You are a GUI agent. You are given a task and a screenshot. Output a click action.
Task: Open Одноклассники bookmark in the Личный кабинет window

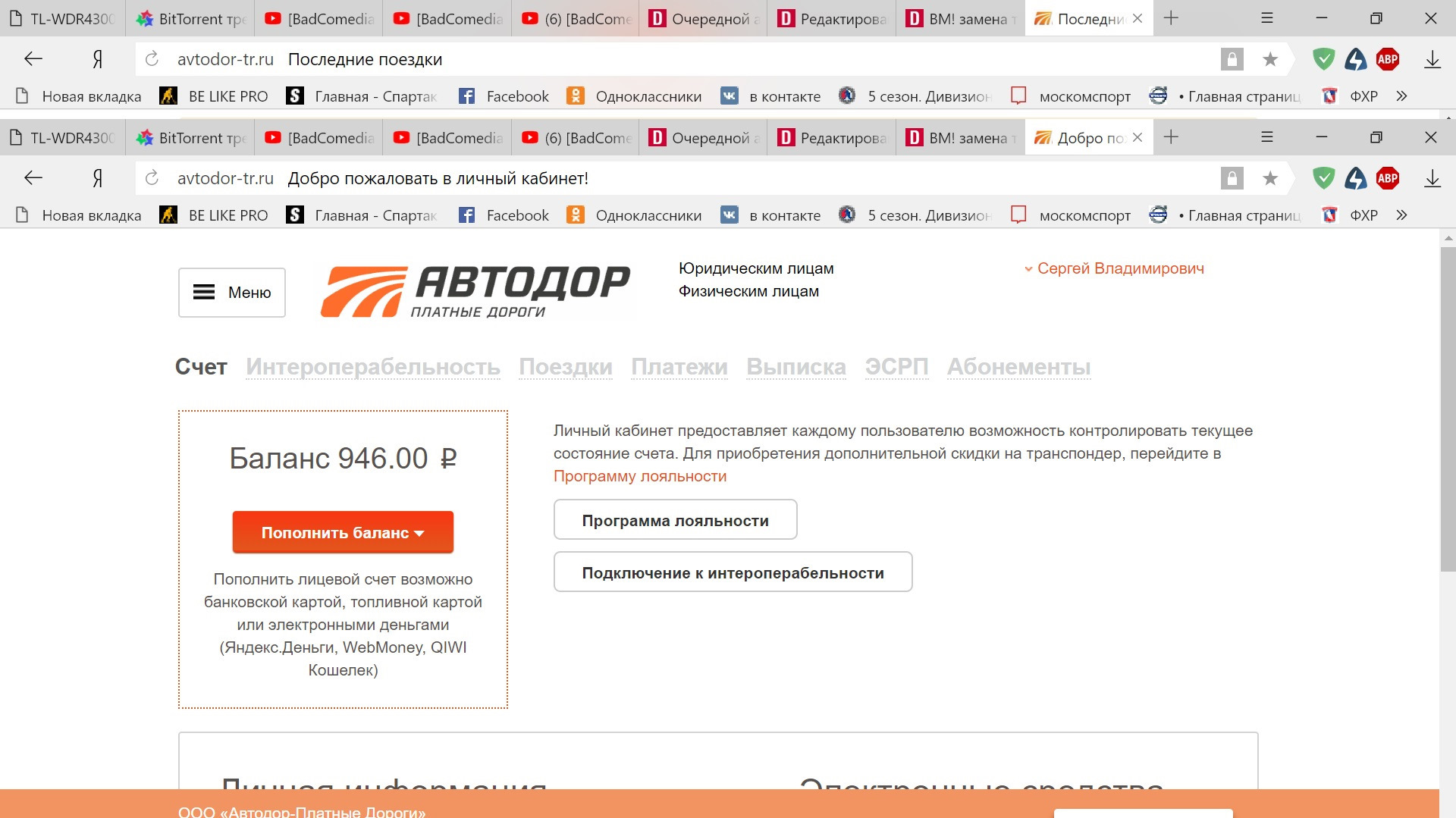[634, 215]
